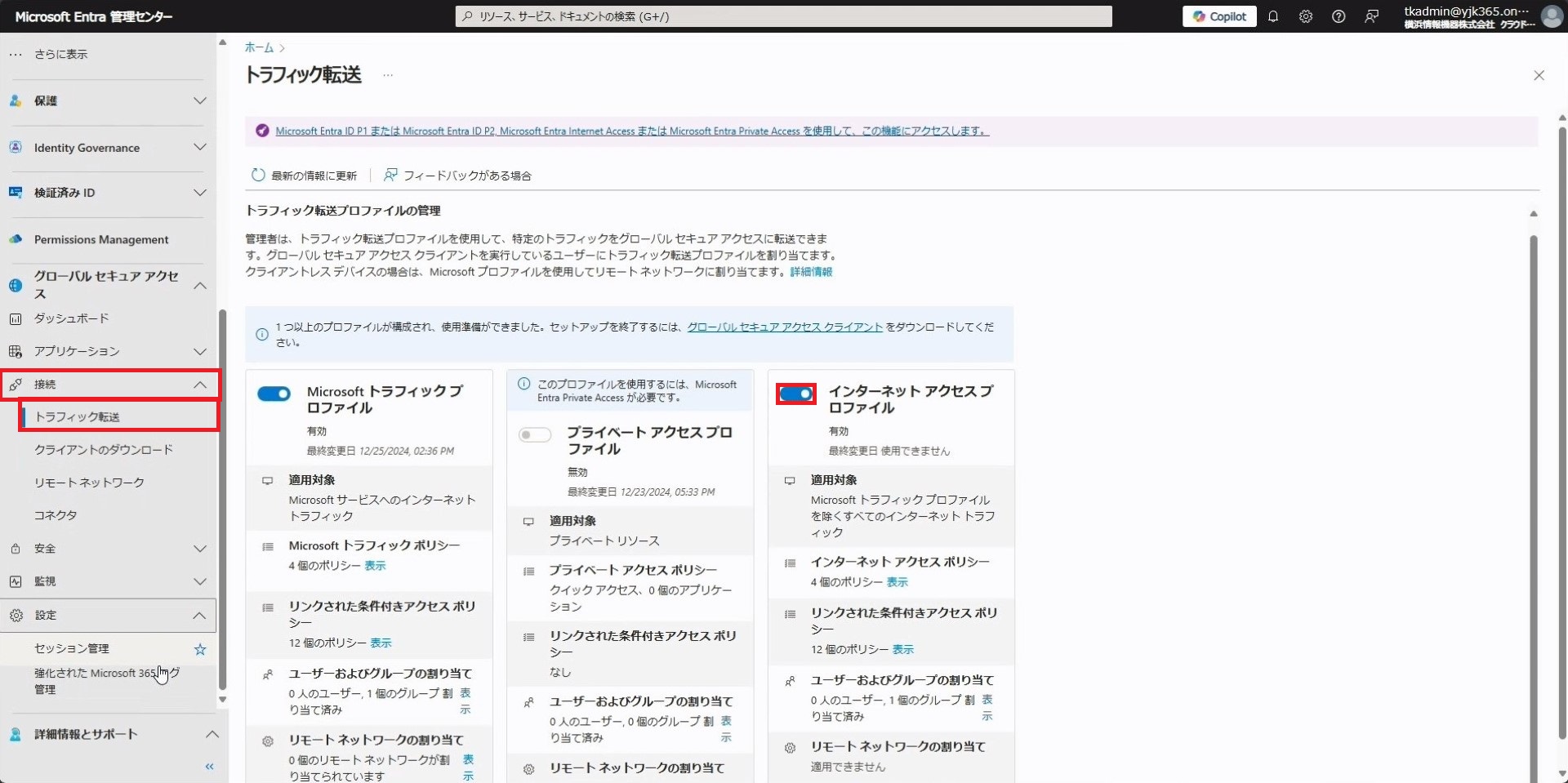Click the 詳細情報 link after the description
Image resolution: width=1568 pixels, height=783 pixels.
811,272
